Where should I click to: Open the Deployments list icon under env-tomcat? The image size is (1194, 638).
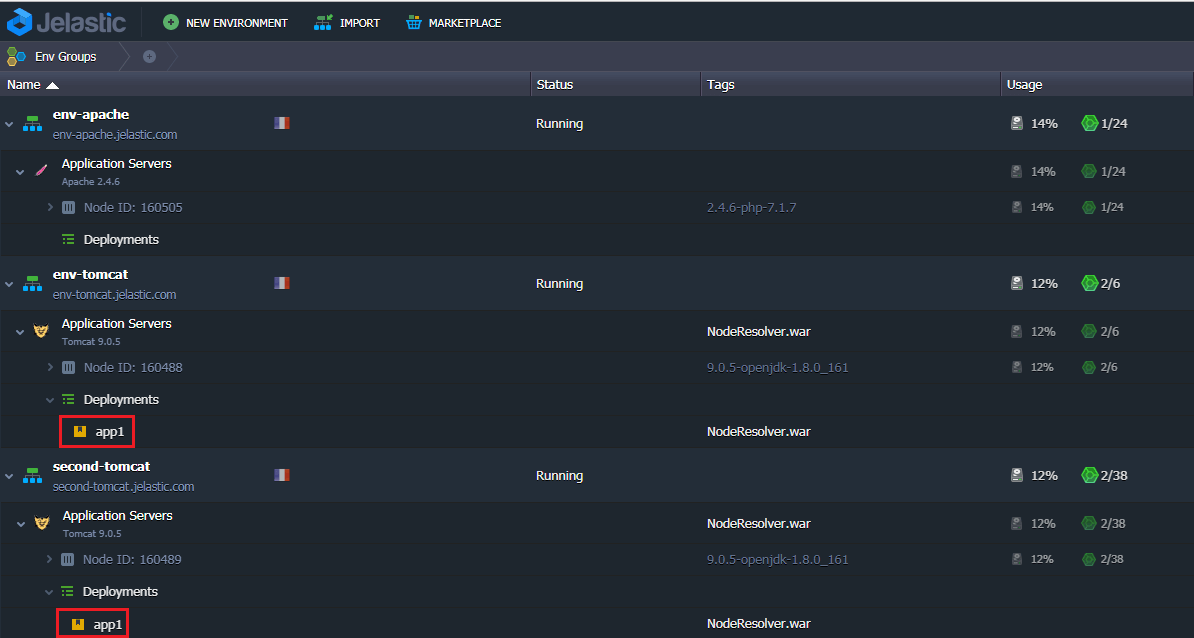[x=69, y=399]
